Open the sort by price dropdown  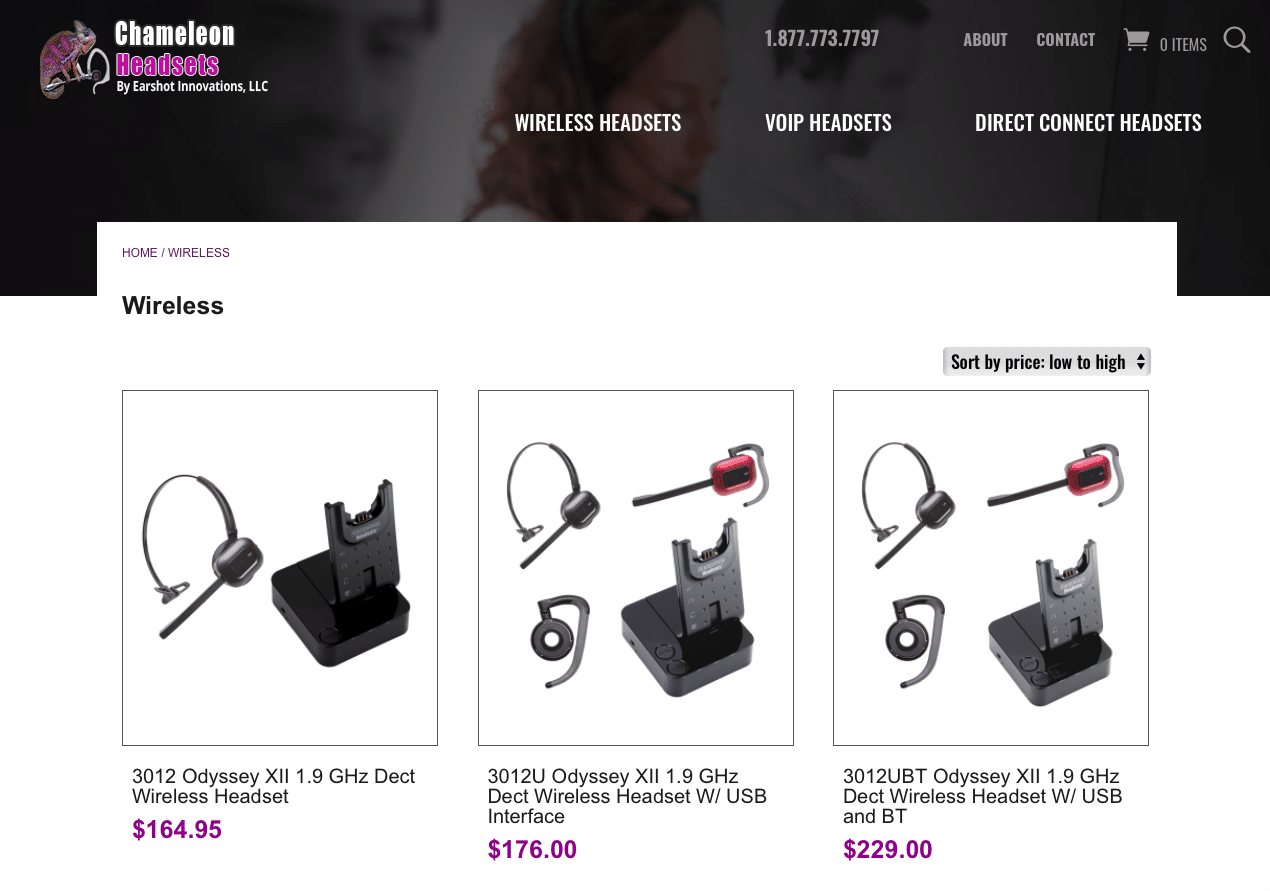1047,362
